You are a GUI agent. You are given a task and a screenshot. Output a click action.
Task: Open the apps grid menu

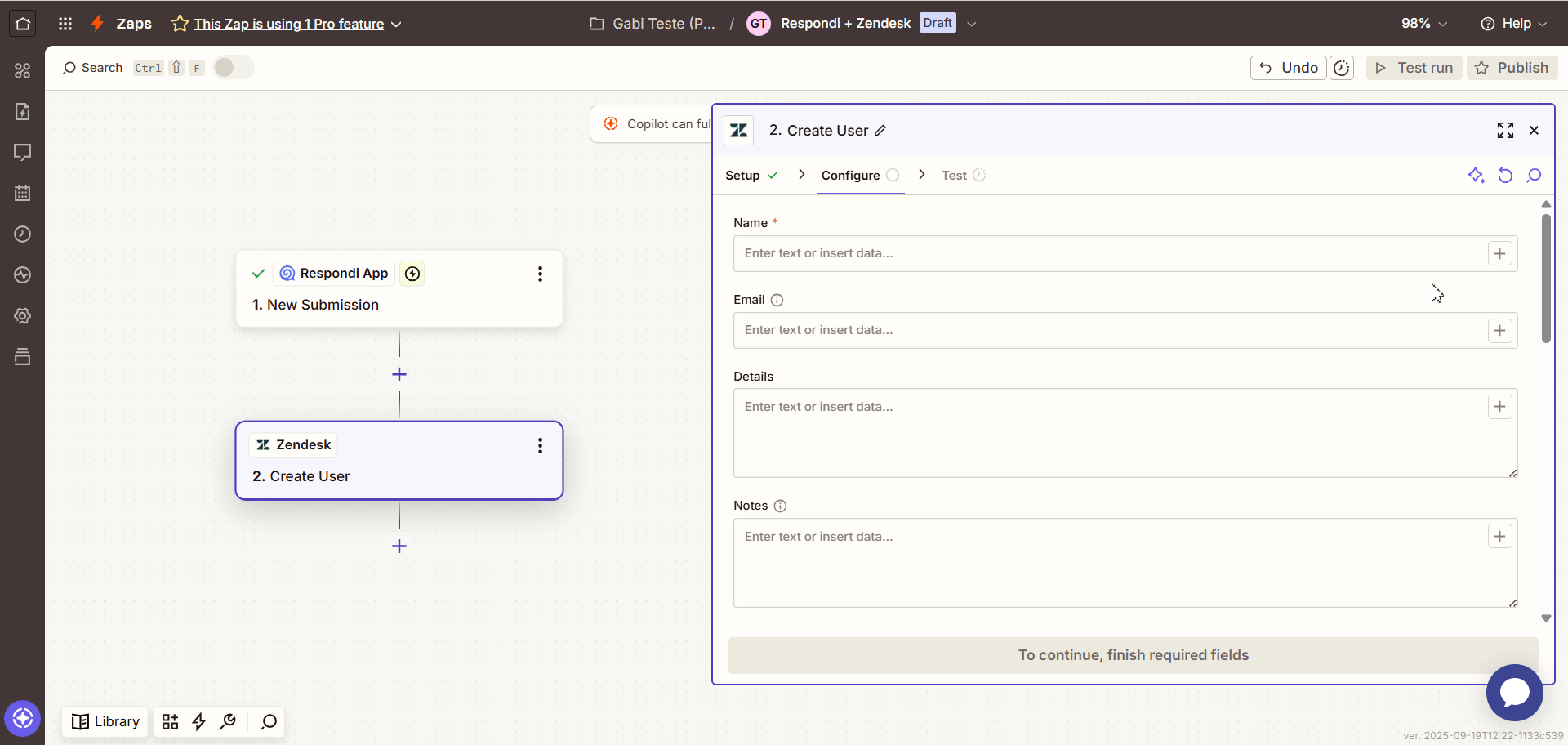tap(65, 24)
